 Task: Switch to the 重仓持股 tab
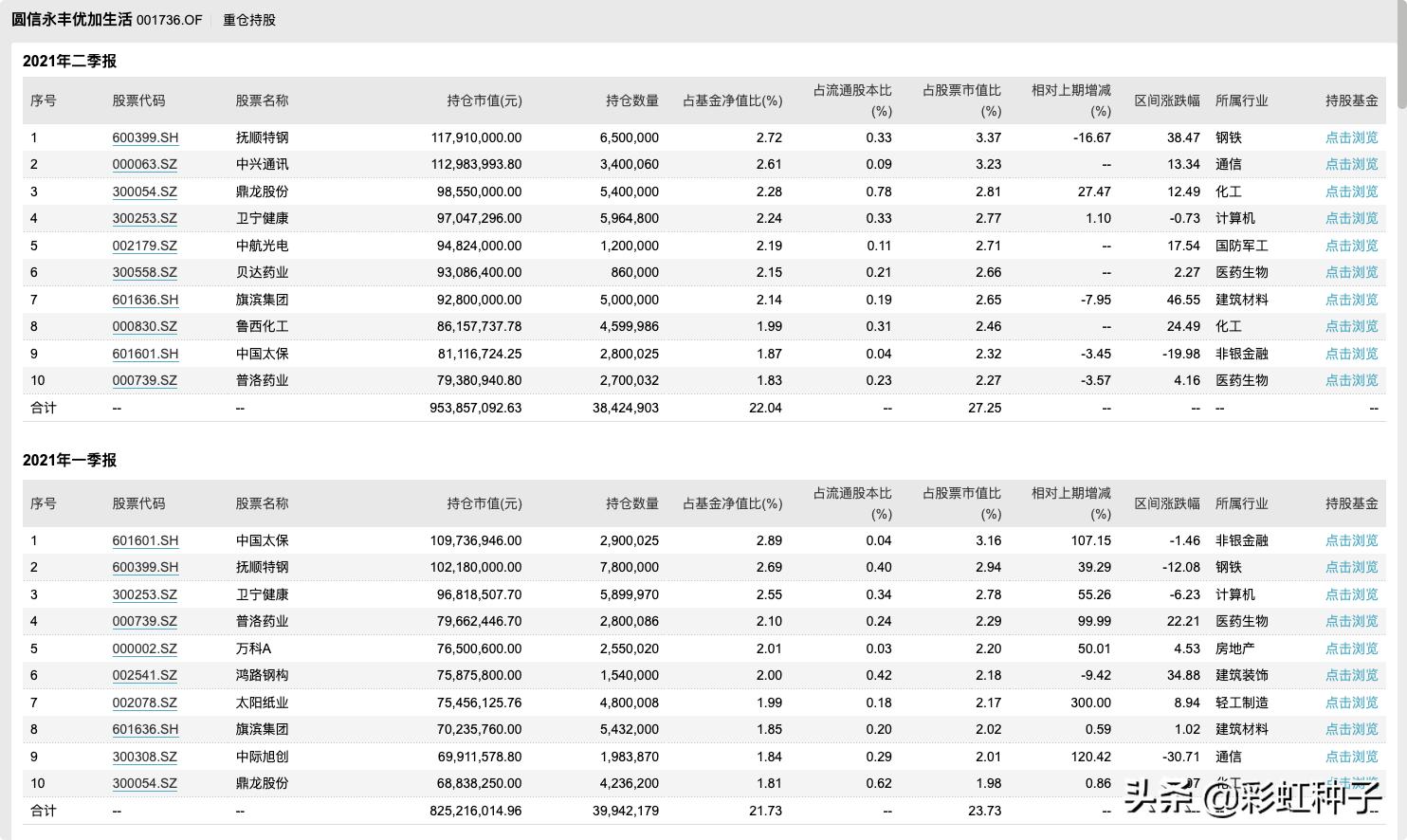[x=248, y=19]
